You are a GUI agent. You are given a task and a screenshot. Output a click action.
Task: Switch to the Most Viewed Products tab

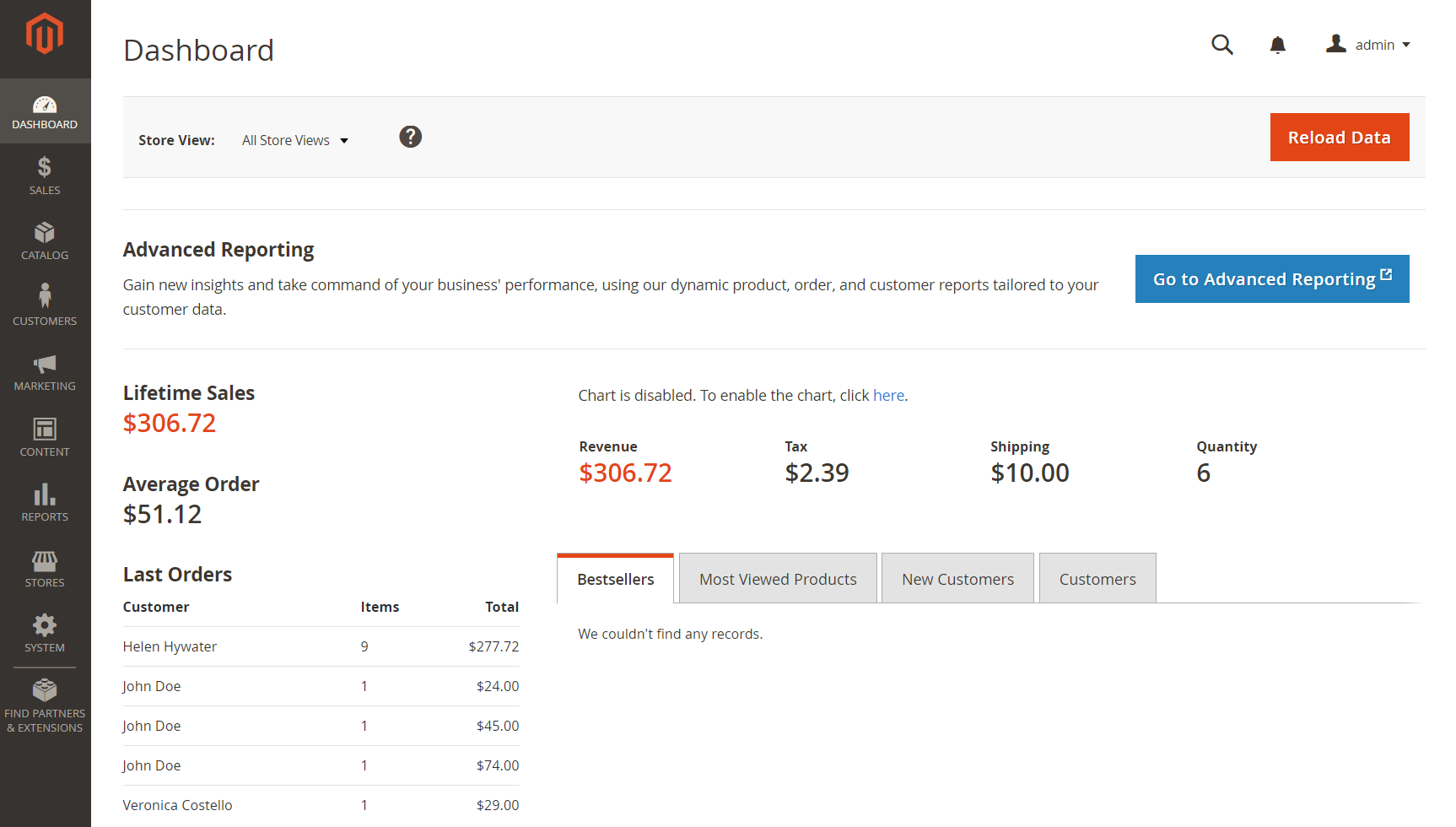point(777,578)
